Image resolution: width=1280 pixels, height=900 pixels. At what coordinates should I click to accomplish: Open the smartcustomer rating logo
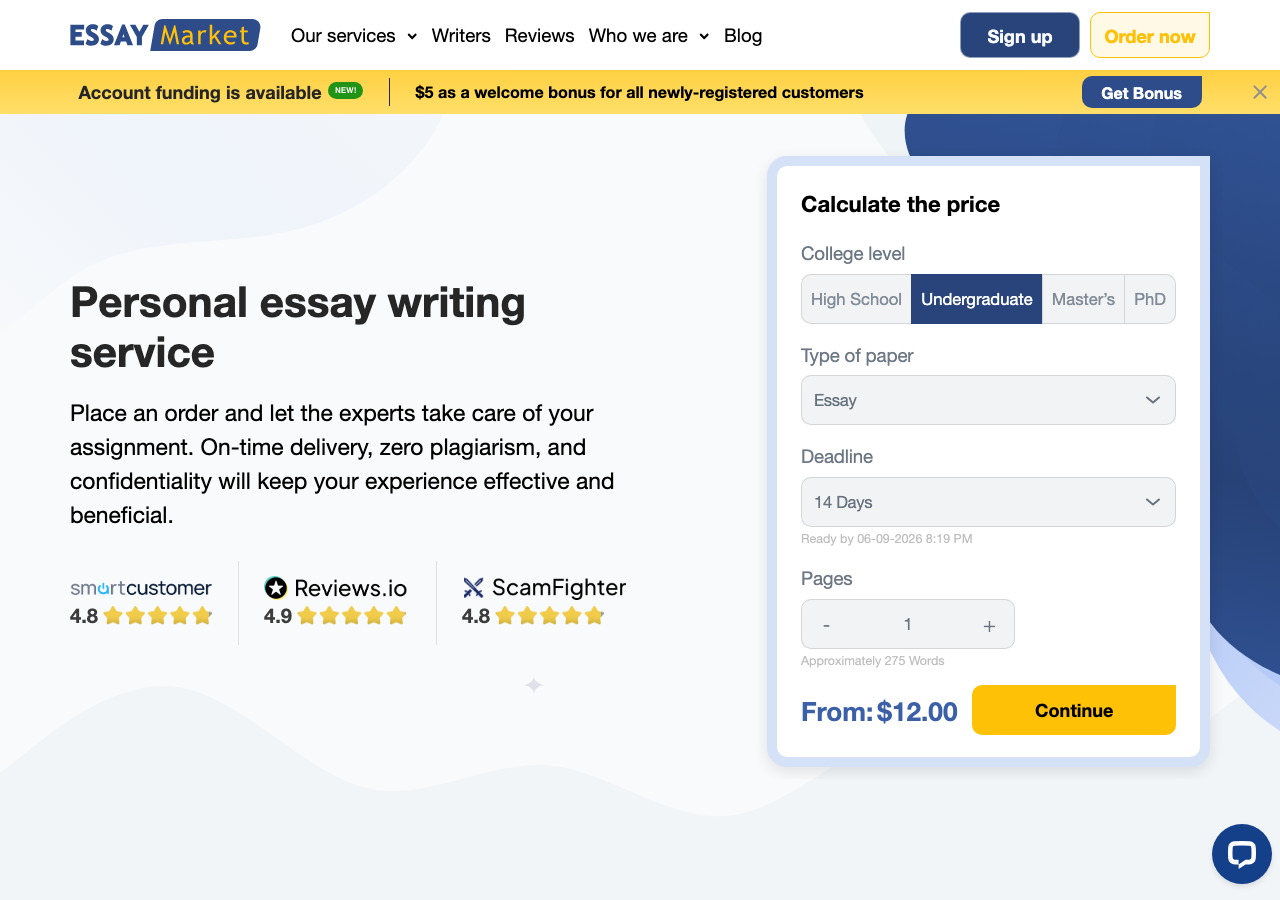click(141, 587)
